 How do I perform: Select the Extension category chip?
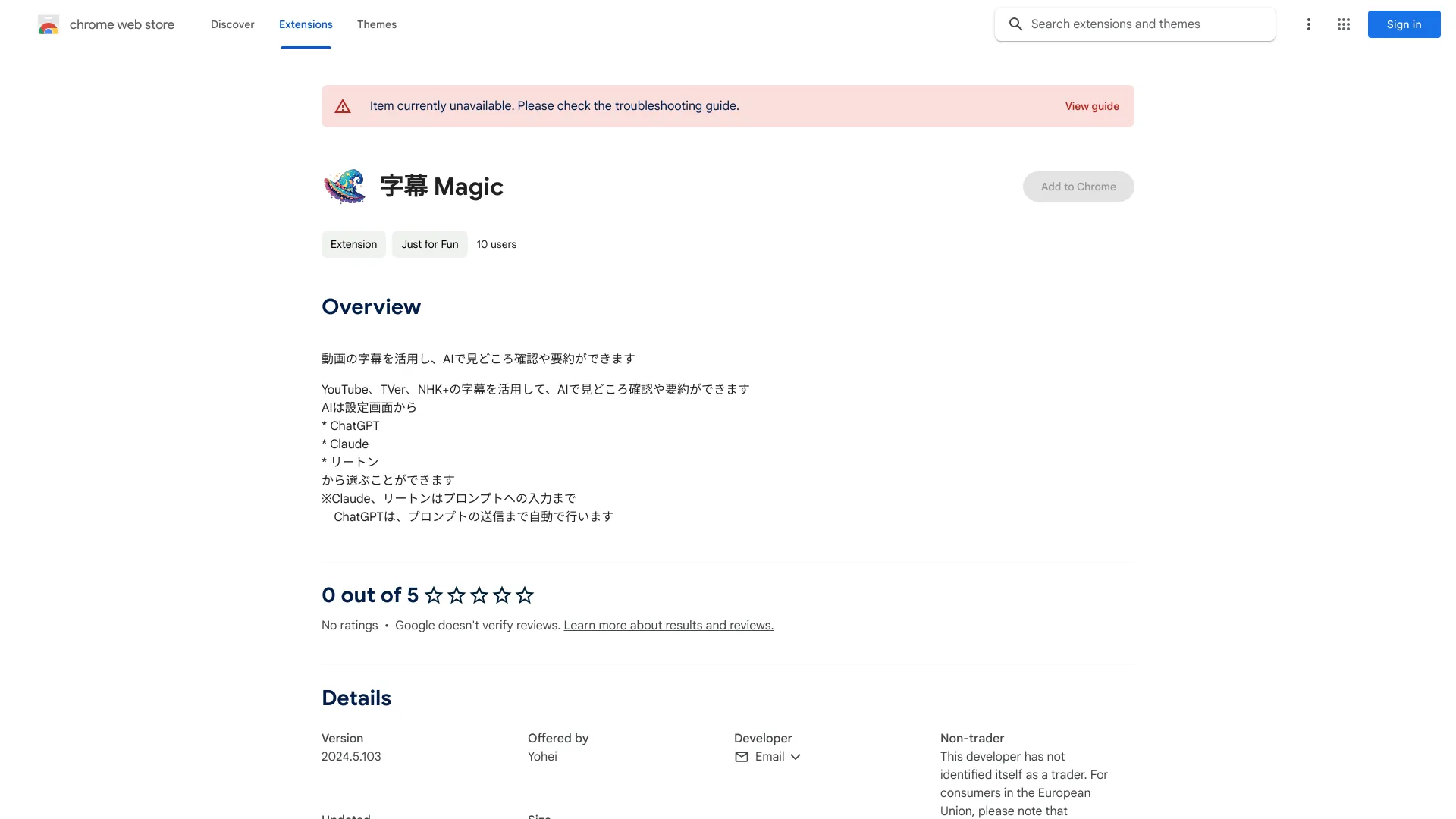pos(353,244)
